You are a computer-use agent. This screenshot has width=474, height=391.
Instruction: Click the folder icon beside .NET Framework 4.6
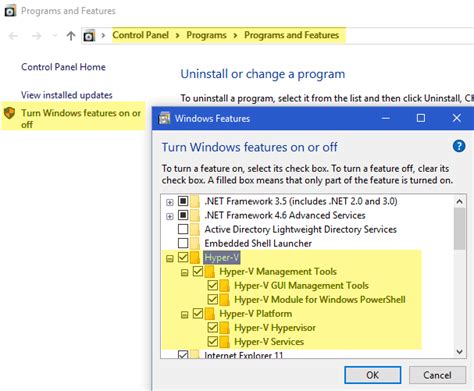(195, 215)
